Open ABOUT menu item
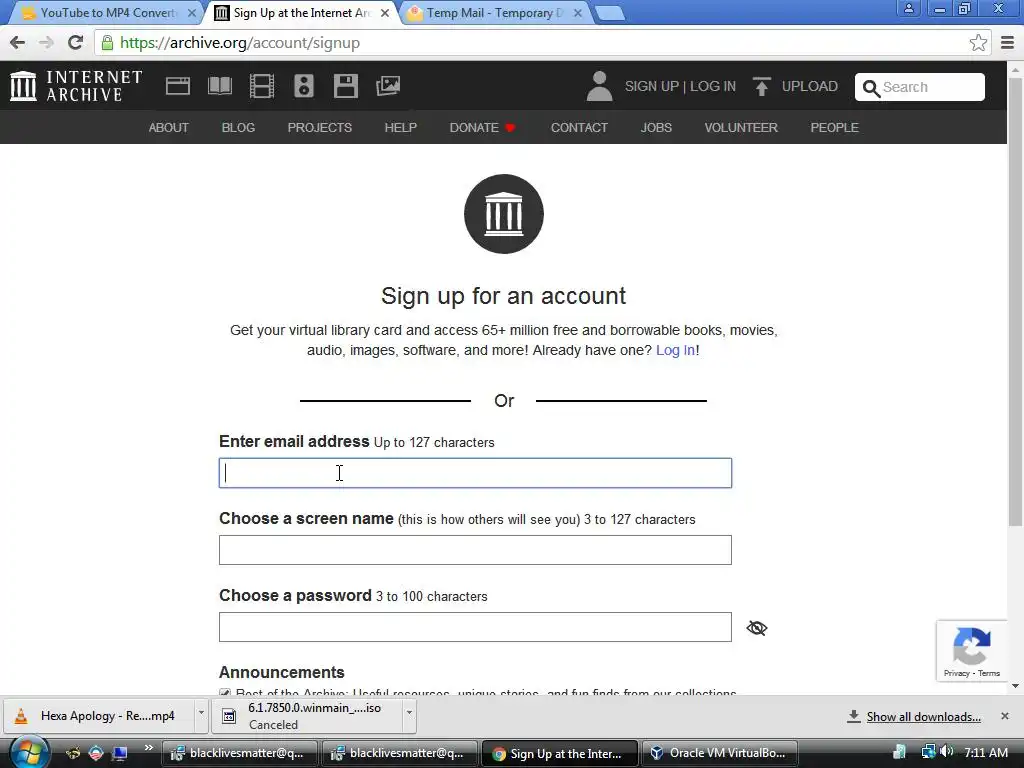The image size is (1024, 768). point(168,128)
